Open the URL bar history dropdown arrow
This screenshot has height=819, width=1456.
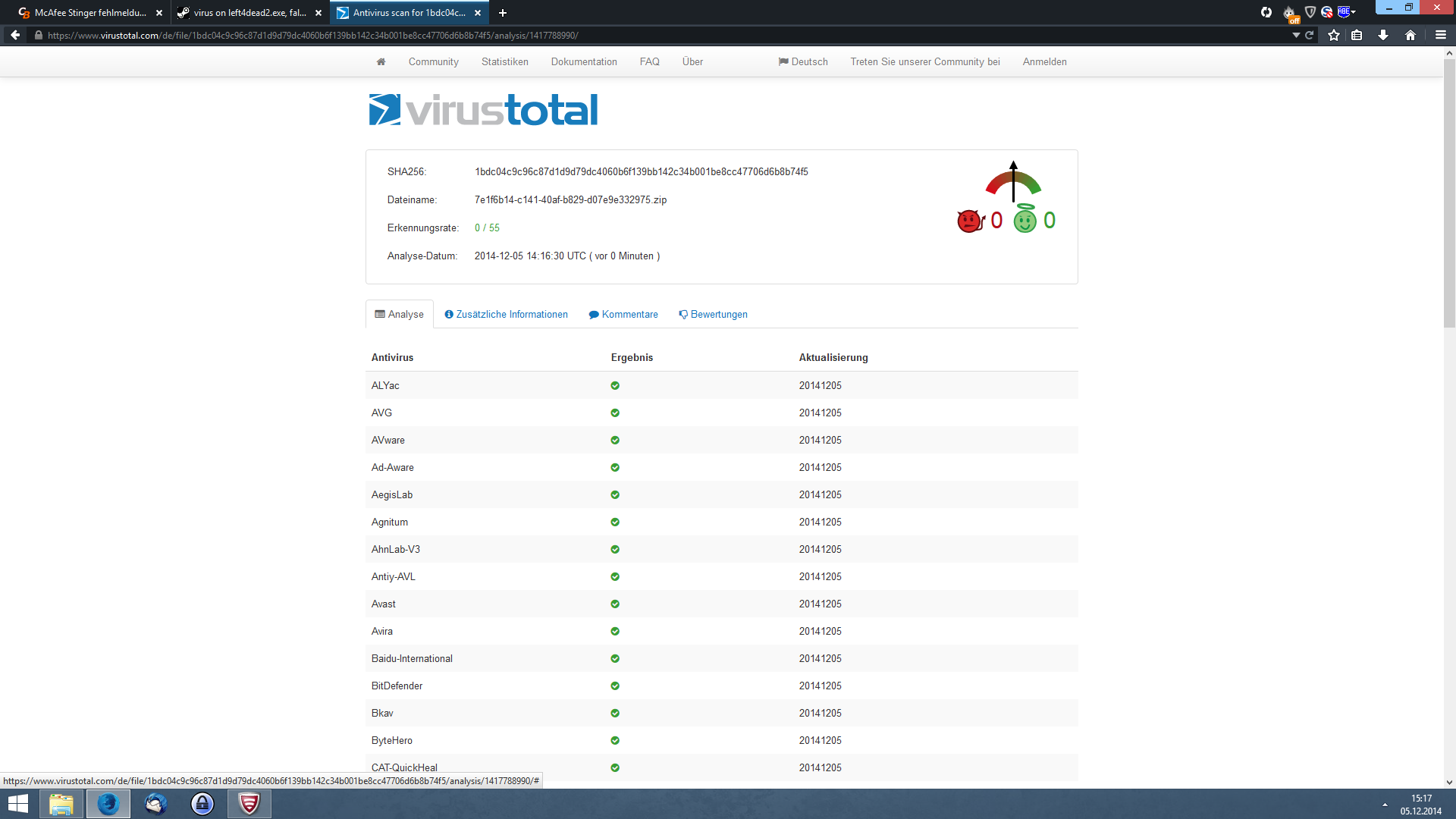tap(1296, 35)
